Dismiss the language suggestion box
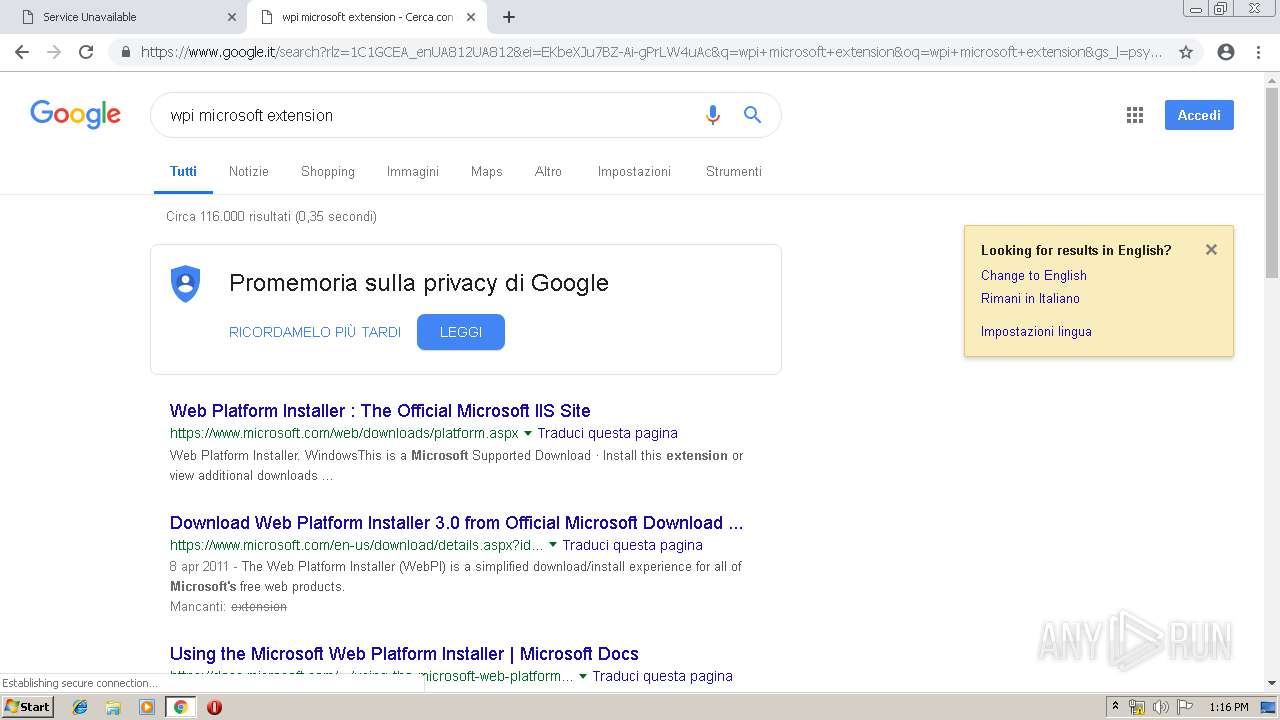This screenshot has width=1280, height=720. [x=1211, y=250]
